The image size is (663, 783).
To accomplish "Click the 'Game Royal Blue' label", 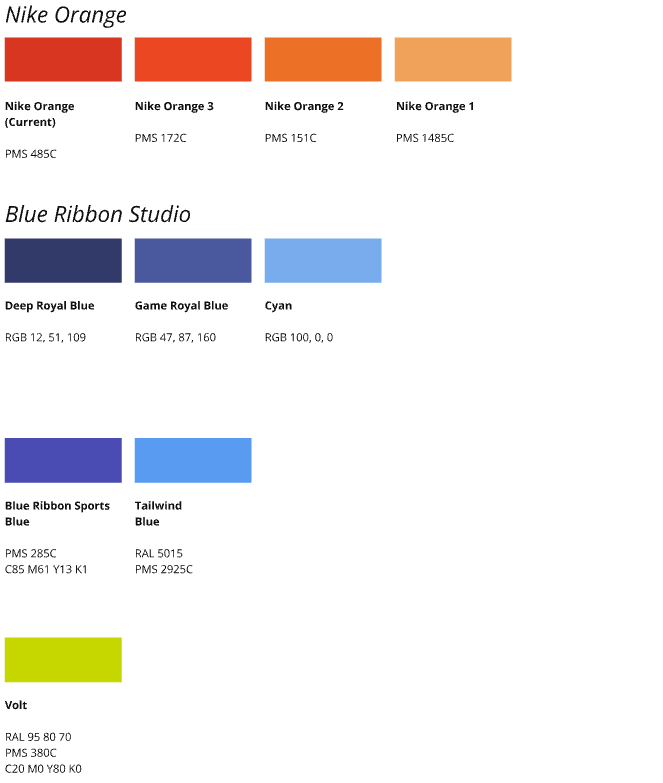I will [x=181, y=306].
